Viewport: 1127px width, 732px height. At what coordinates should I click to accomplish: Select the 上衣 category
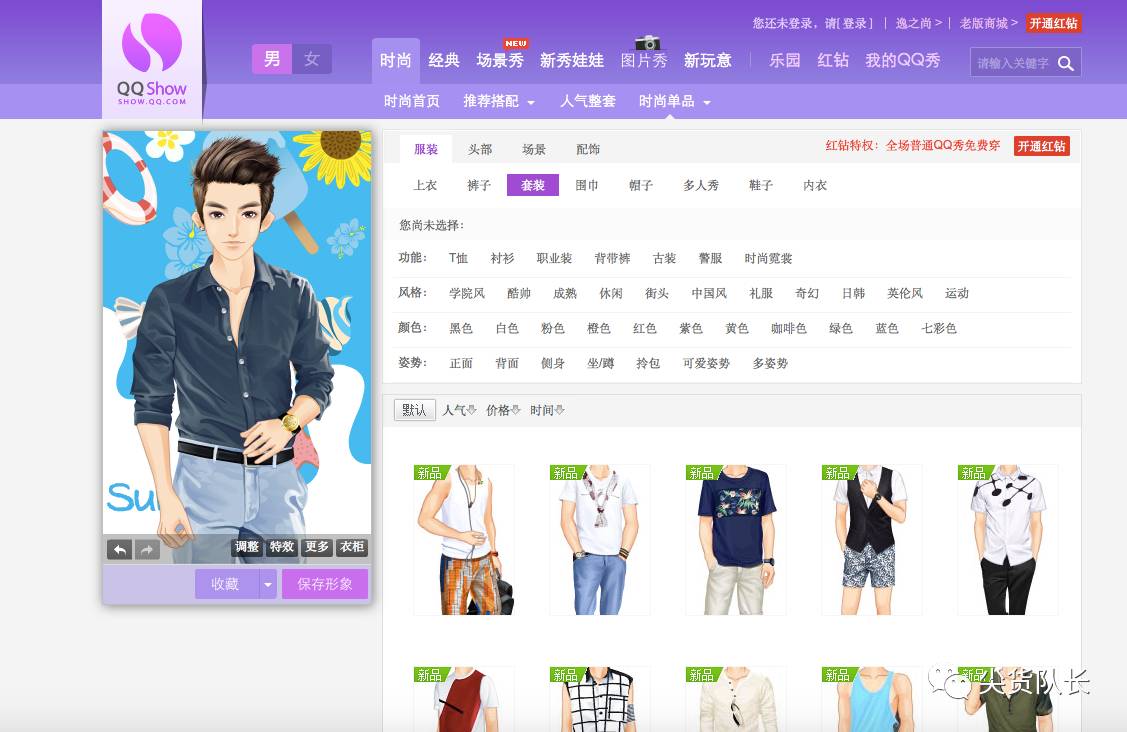click(x=425, y=186)
